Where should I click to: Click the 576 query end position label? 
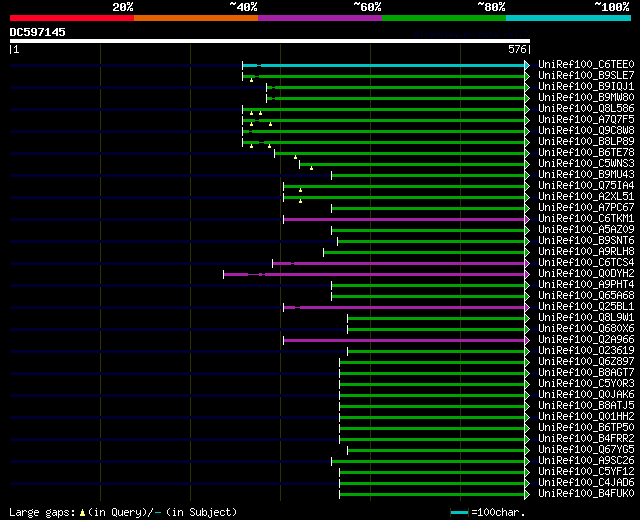(x=517, y=49)
